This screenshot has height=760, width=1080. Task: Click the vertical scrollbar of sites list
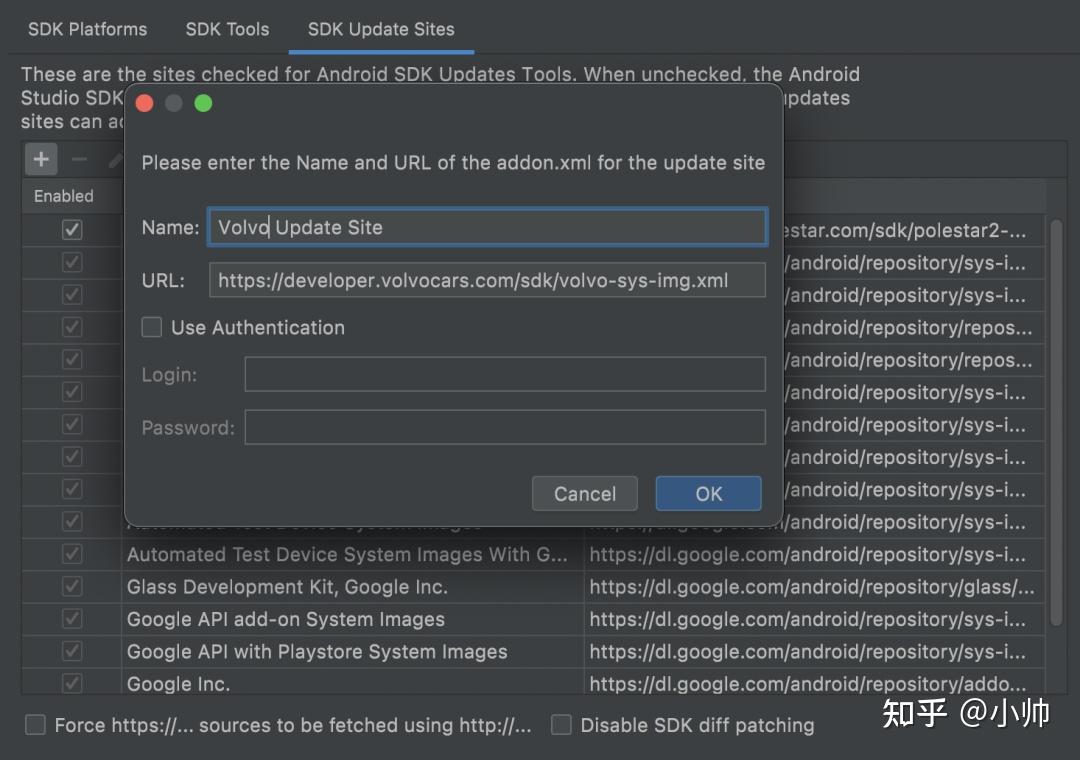[1056, 422]
